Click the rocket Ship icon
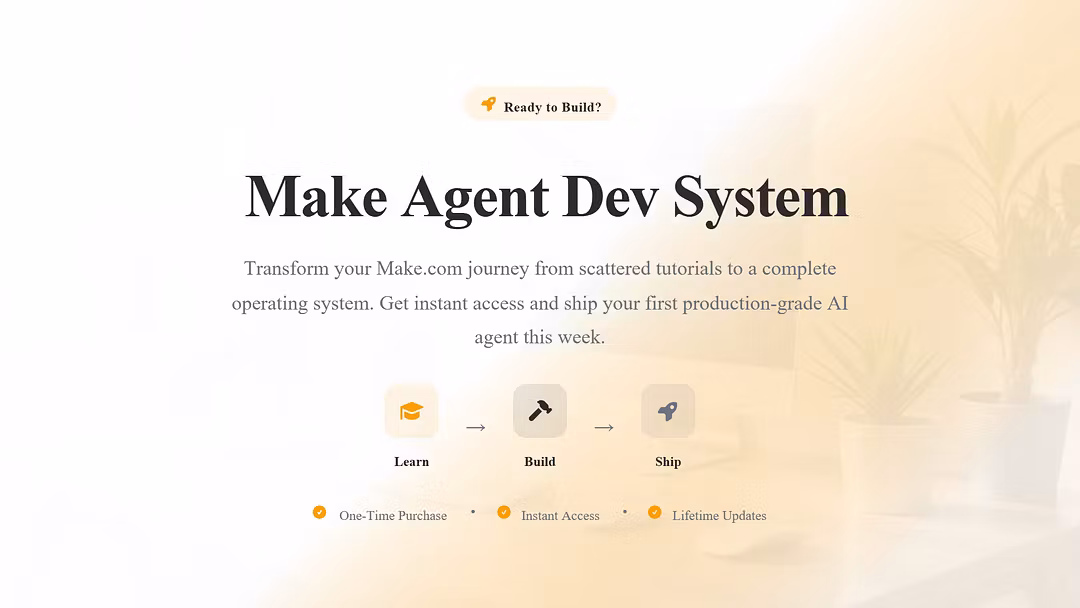This screenshot has width=1080, height=608. tap(668, 411)
